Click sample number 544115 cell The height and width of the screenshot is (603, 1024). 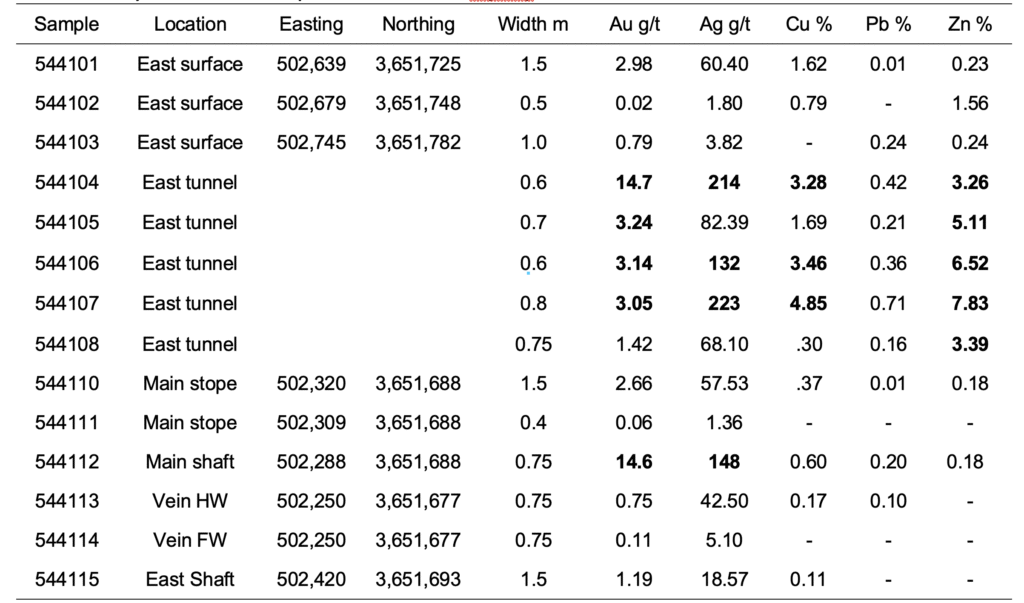pyautogui.click(x=66, y=580)
